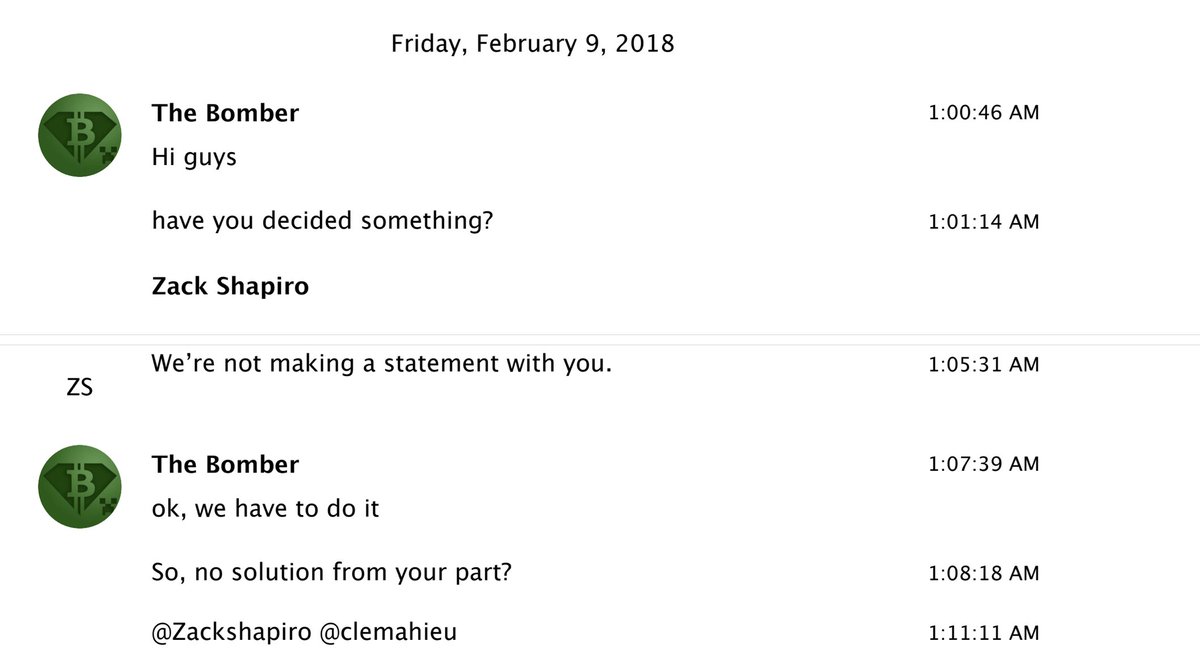
Task: Click the Friday, February 9, 2018 date header
Action: coord(532,44)
